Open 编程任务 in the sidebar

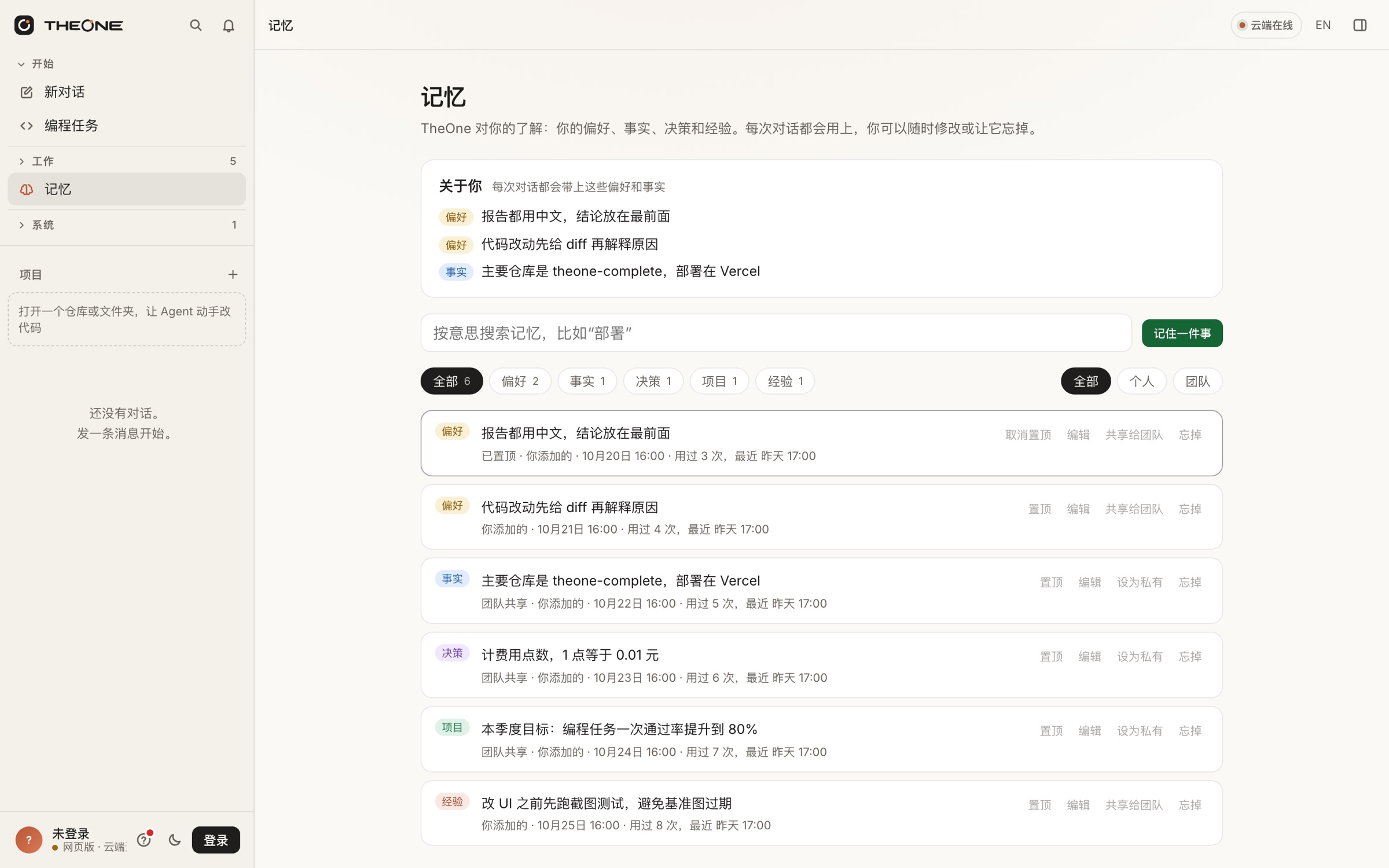[127, 126]
